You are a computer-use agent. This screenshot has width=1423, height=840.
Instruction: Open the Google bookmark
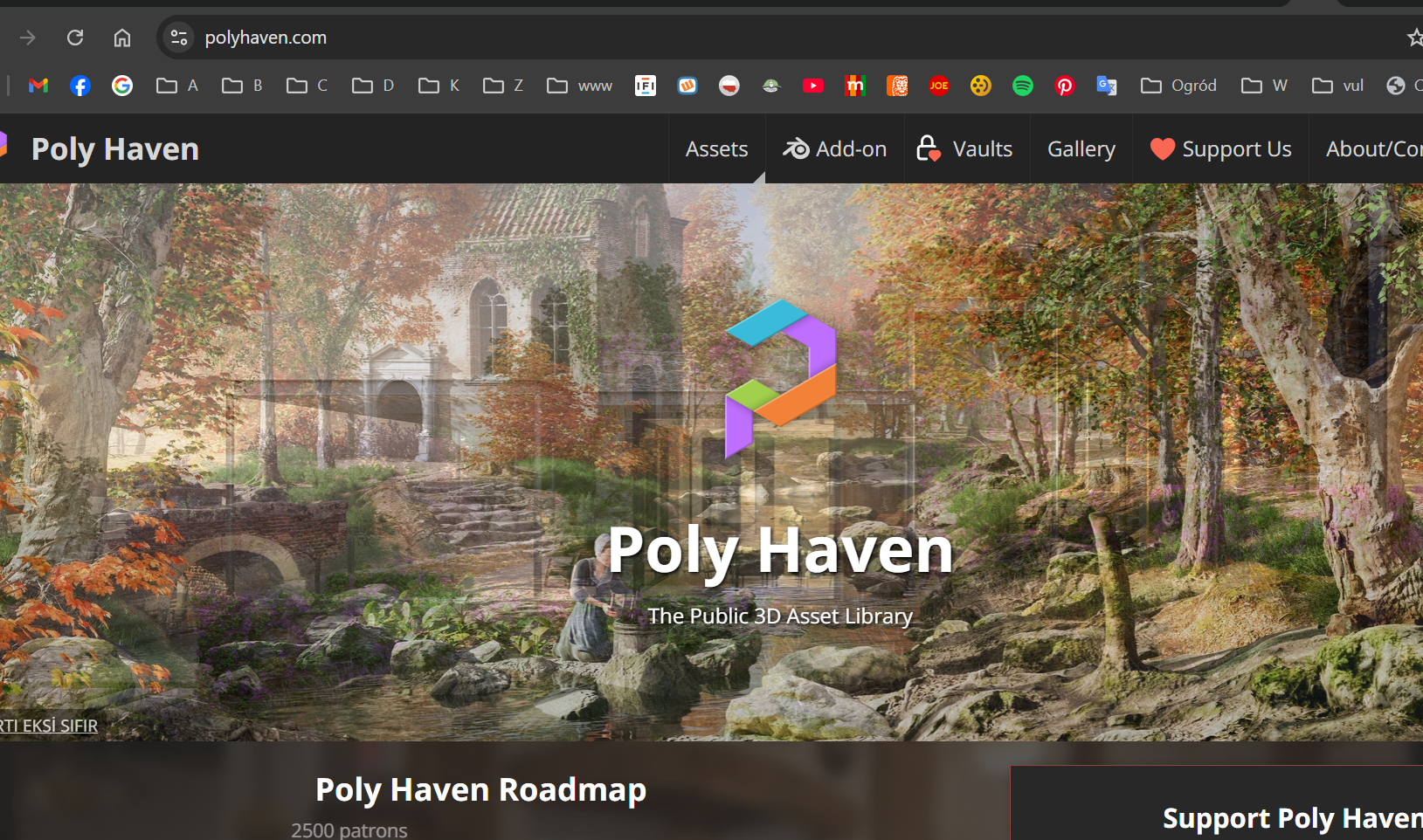(x=122, y=86)
